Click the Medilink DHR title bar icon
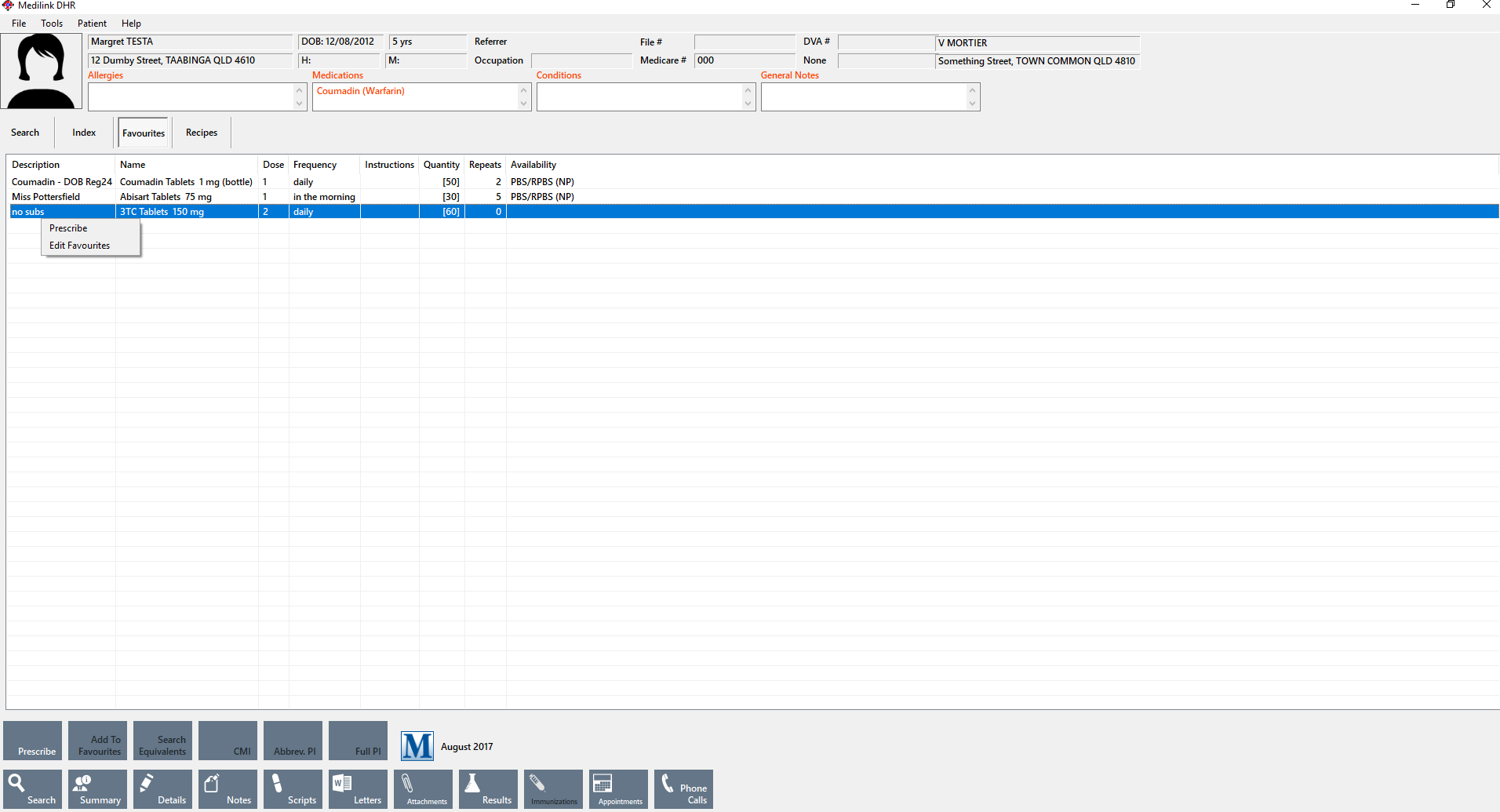The width and height of the screenshot is (1500, 812). coord(8,5)
